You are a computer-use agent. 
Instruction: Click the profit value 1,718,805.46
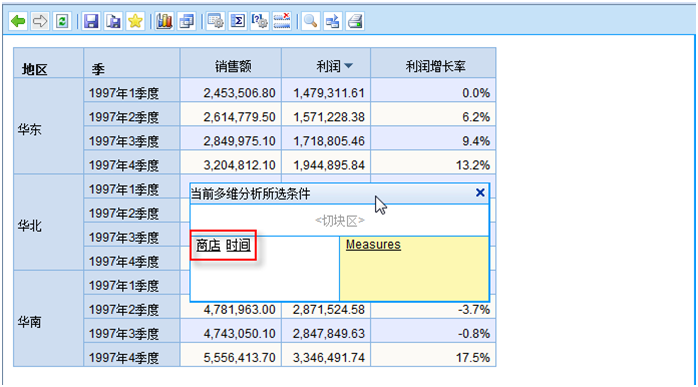[x=329, y=141]
